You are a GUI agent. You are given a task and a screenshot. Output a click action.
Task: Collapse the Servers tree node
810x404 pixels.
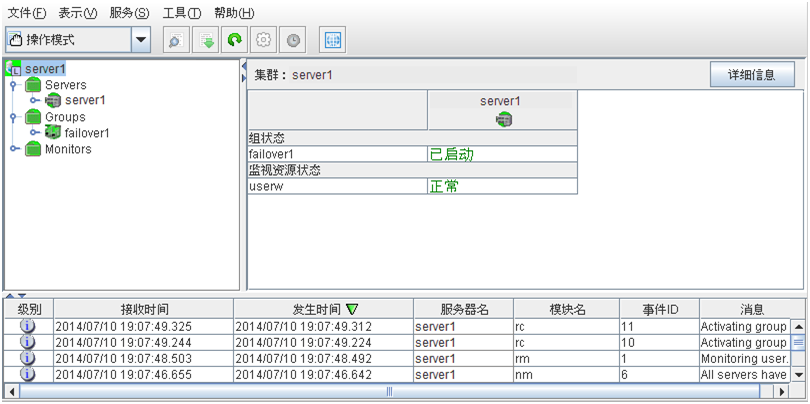click(13, 86)
